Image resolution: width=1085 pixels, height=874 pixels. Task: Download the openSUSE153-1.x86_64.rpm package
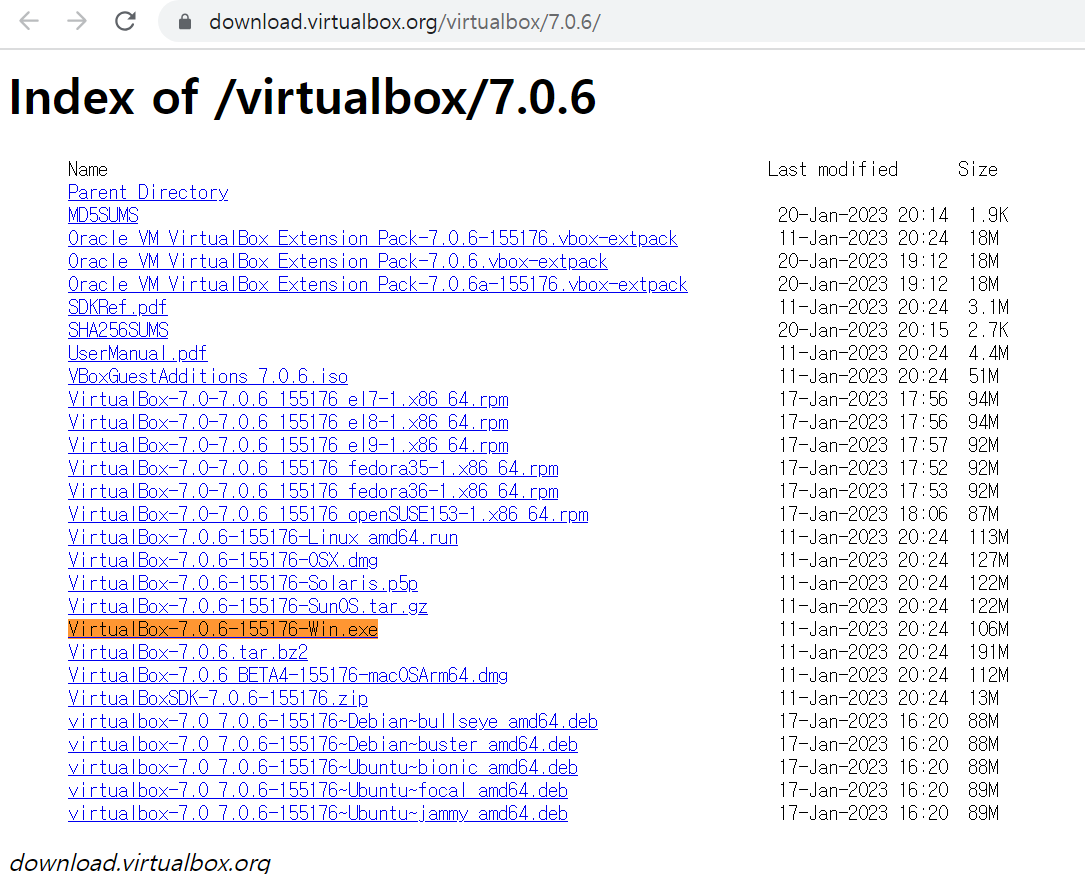(x=328, y=514)
